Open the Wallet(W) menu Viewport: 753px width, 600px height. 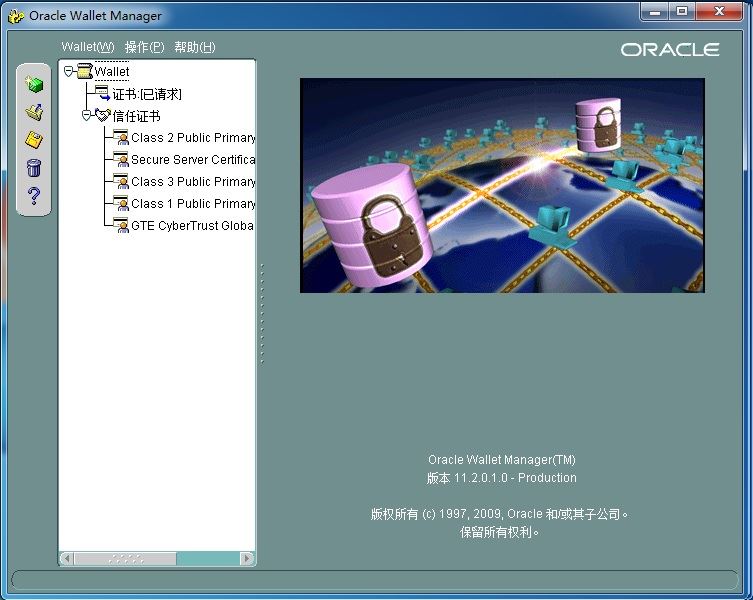point(88,47)
